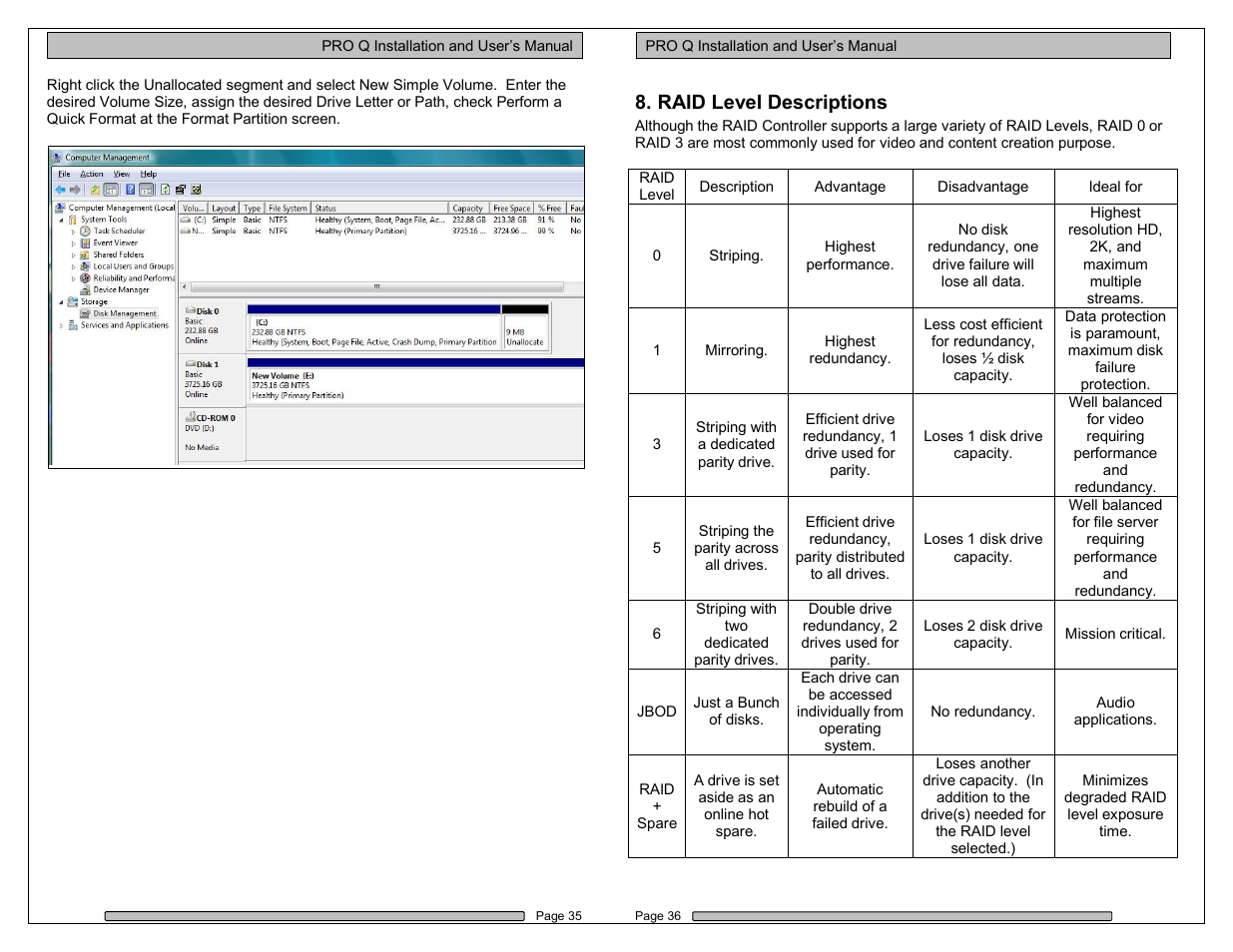Toggle the Show/Hide Console Tree icon

click(111, 190)
